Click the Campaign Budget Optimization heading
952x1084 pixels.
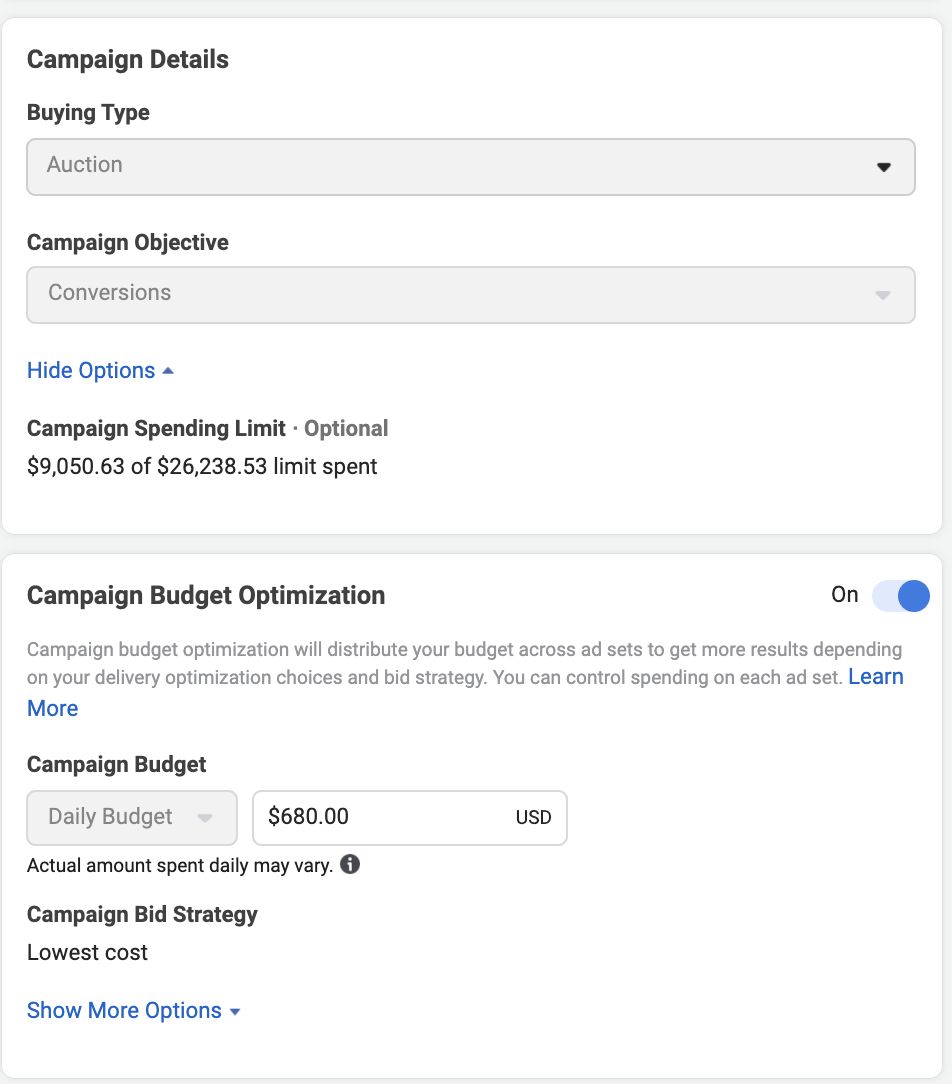(206, 595)
